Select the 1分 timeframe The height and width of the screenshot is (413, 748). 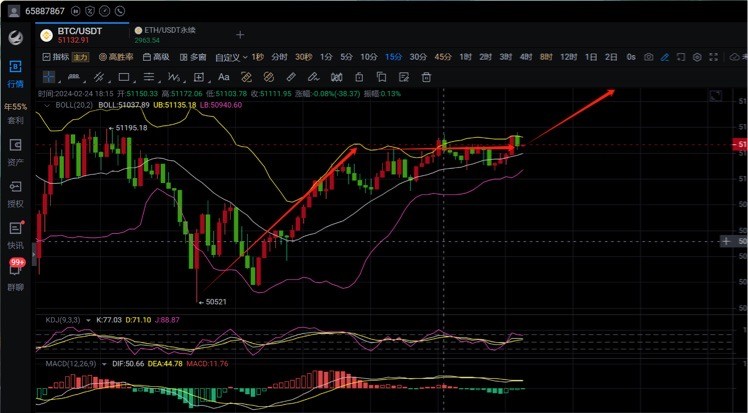tap(326, 57)
